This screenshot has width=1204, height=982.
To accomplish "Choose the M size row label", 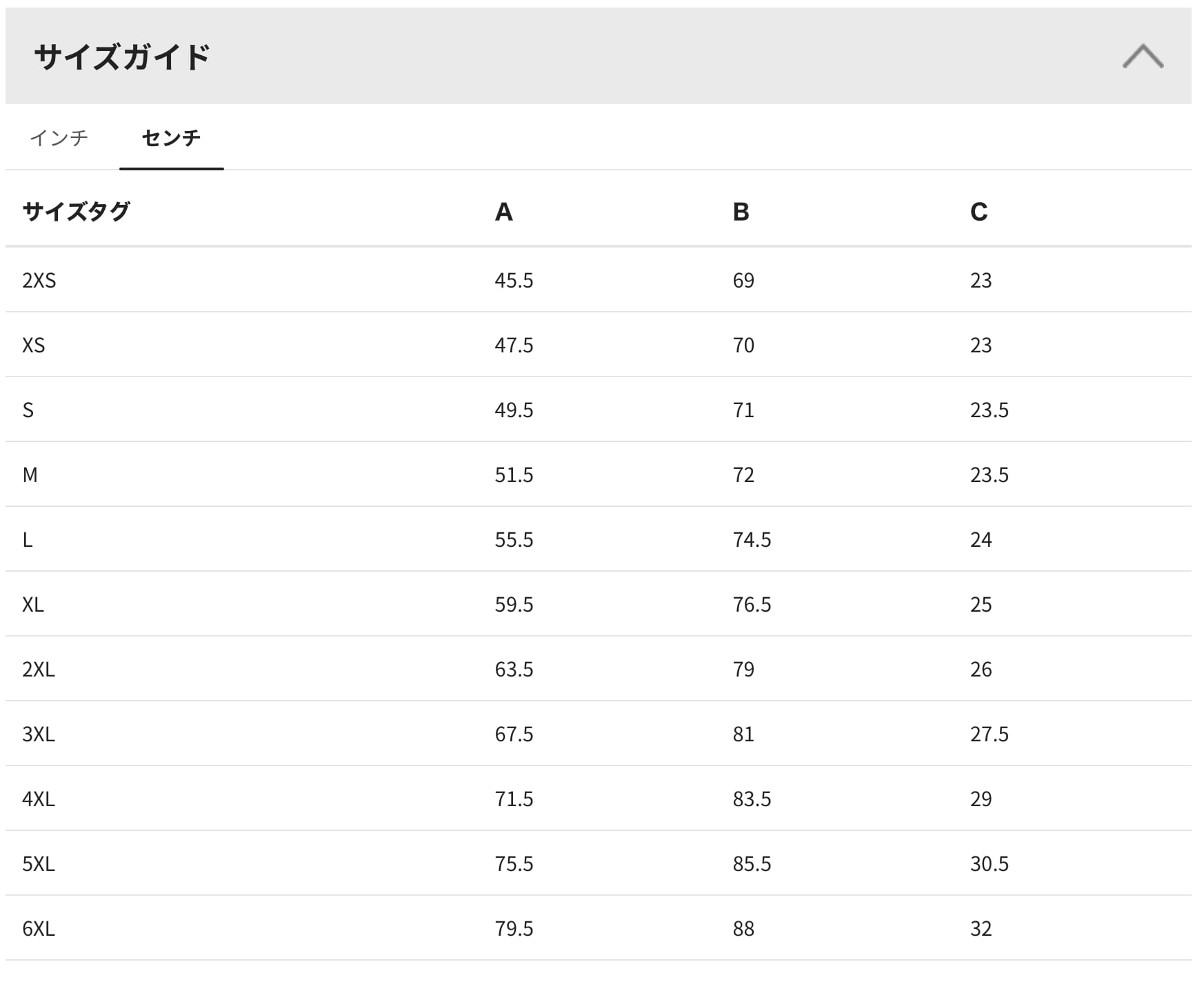I will 30,475.
